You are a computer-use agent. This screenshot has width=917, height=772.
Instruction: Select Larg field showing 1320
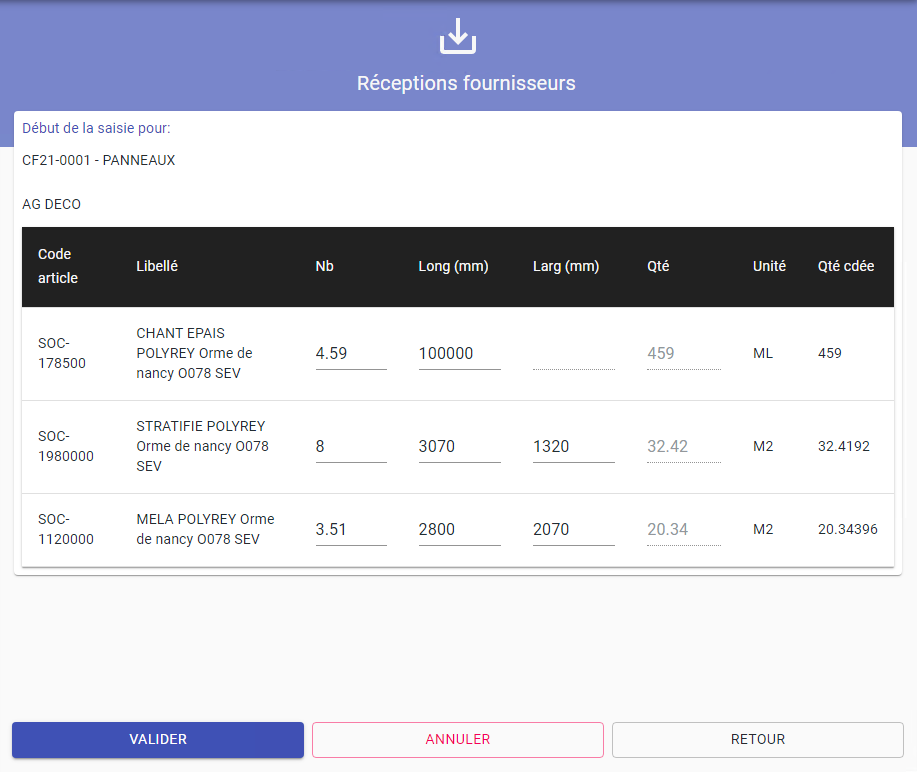tap(573, 447)
